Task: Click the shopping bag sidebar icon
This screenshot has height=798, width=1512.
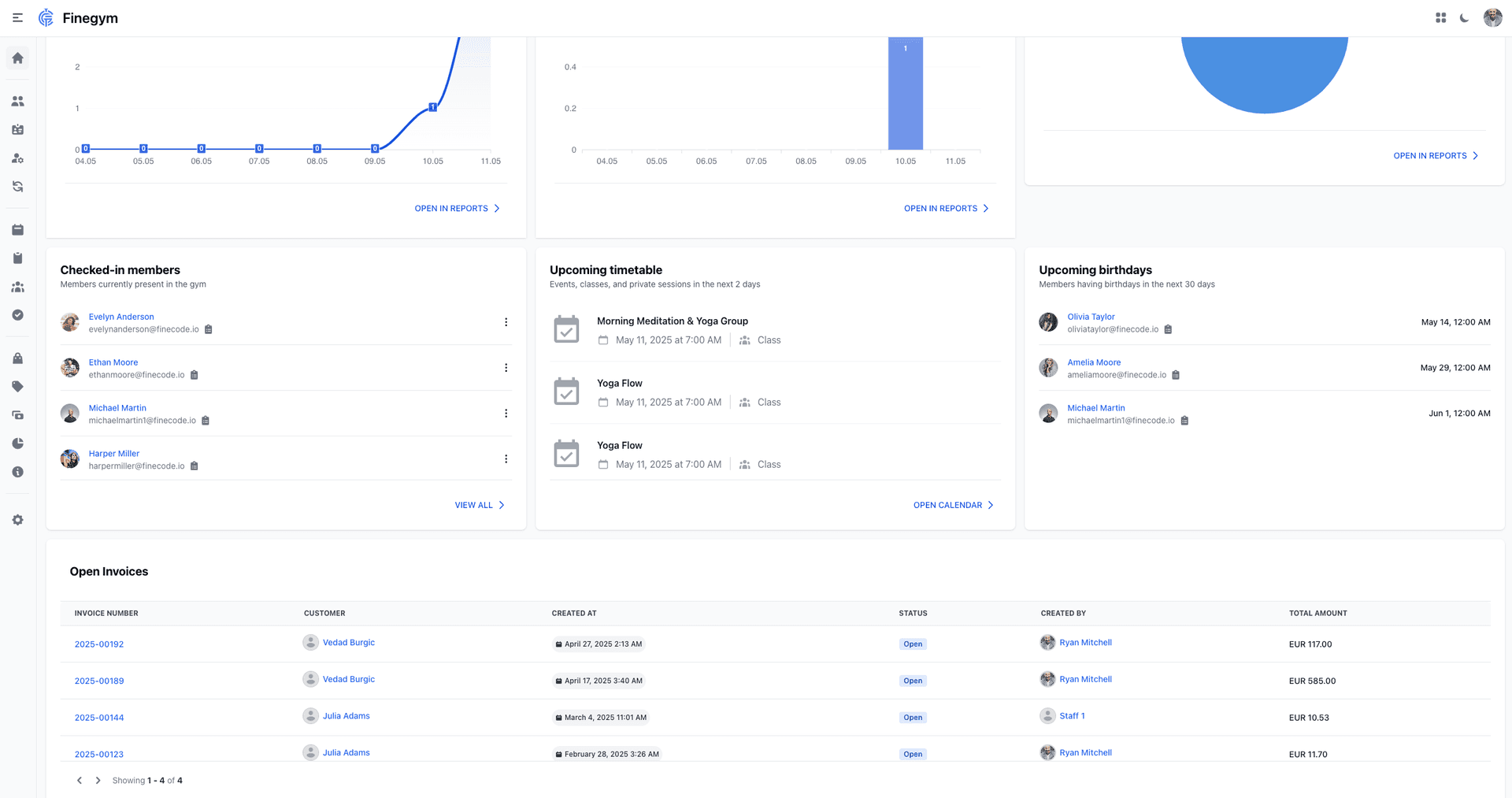Action: (17, 358)
